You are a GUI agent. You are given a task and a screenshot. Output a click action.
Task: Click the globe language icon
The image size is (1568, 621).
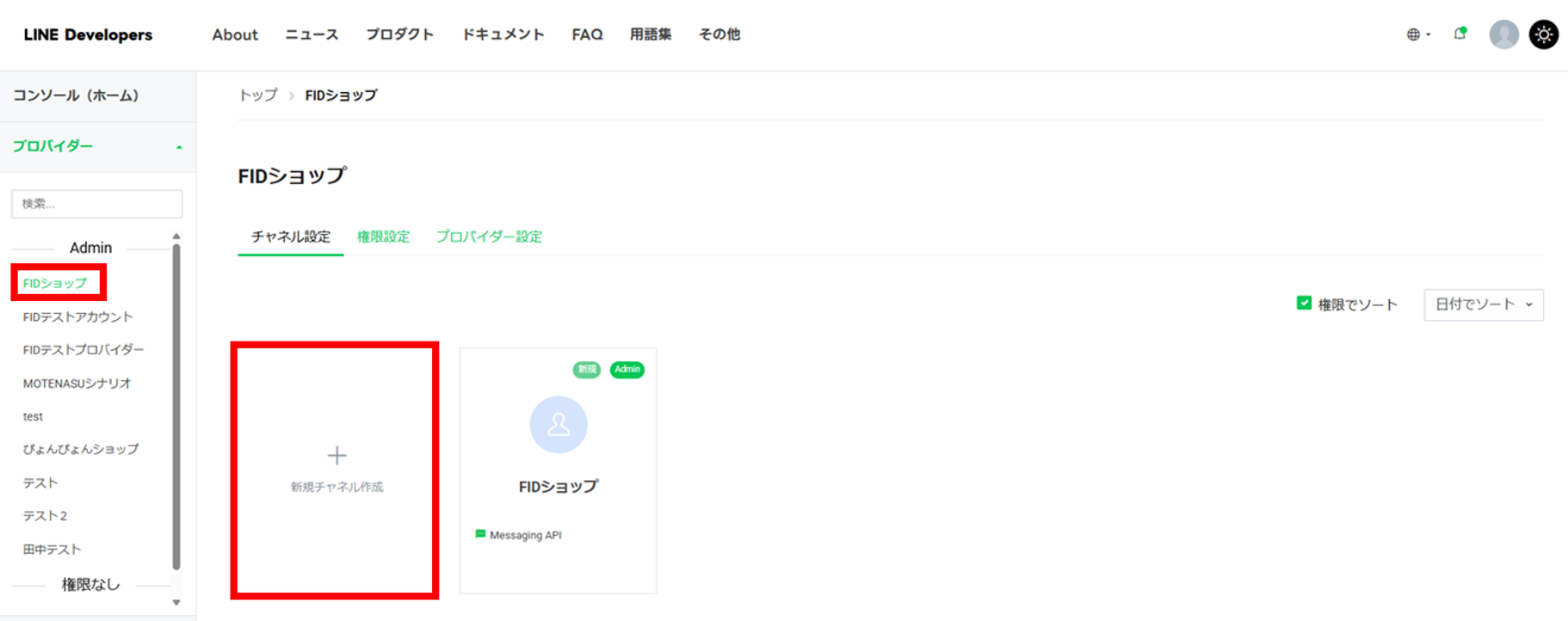point(1413,34)
